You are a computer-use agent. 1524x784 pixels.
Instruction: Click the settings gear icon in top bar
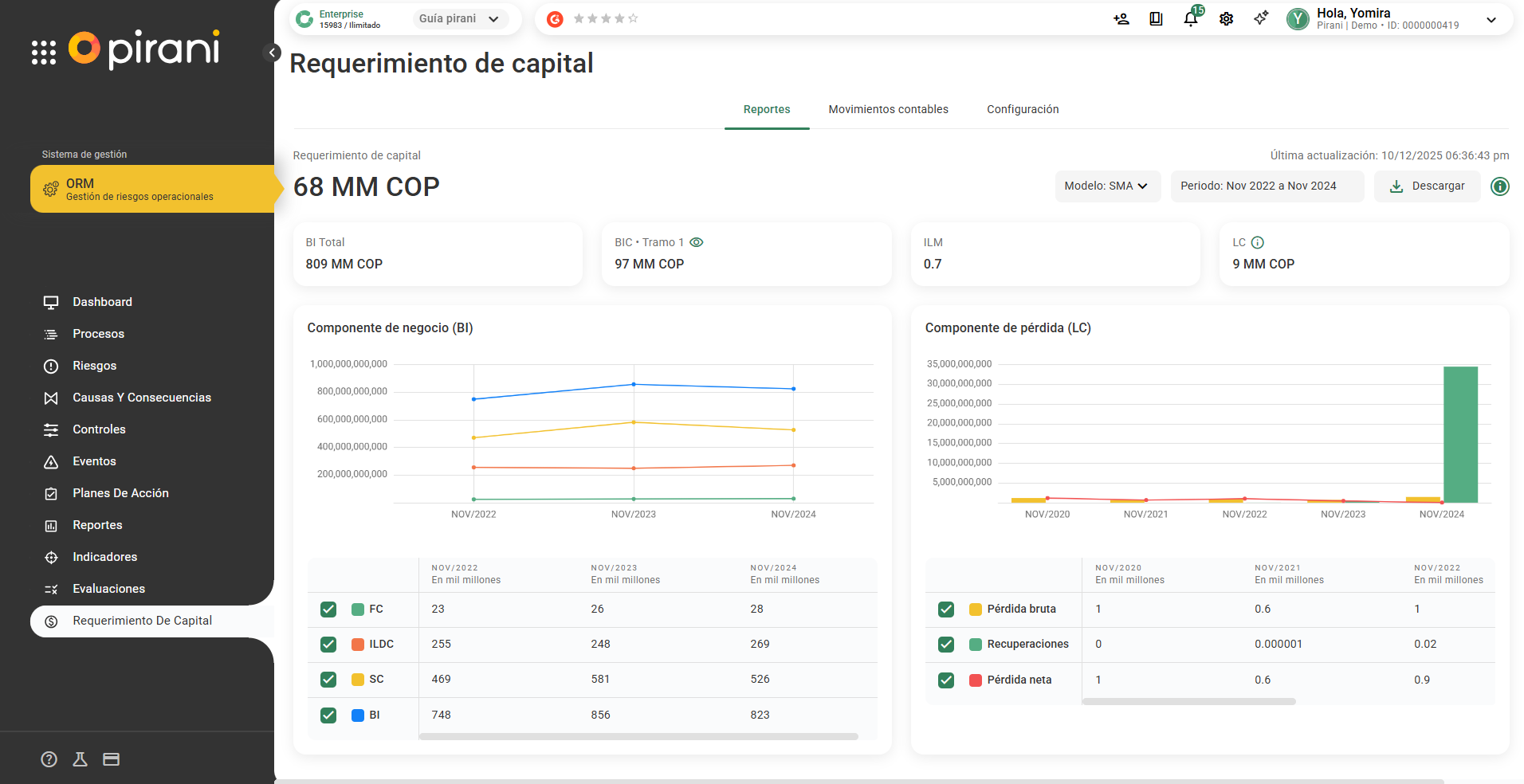click(x=1226, y=19)
